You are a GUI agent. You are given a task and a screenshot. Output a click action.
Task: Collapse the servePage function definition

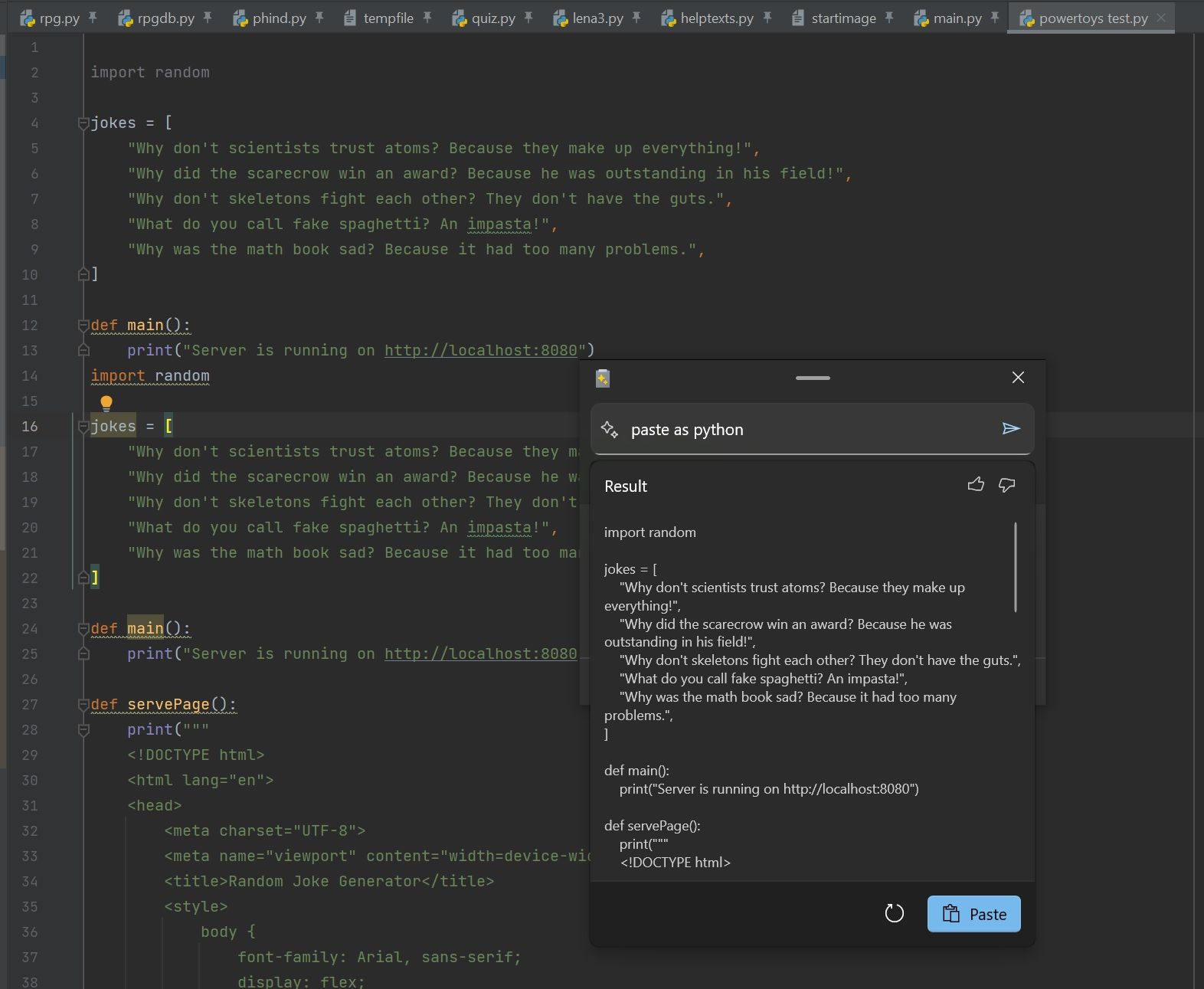(83, 705)
